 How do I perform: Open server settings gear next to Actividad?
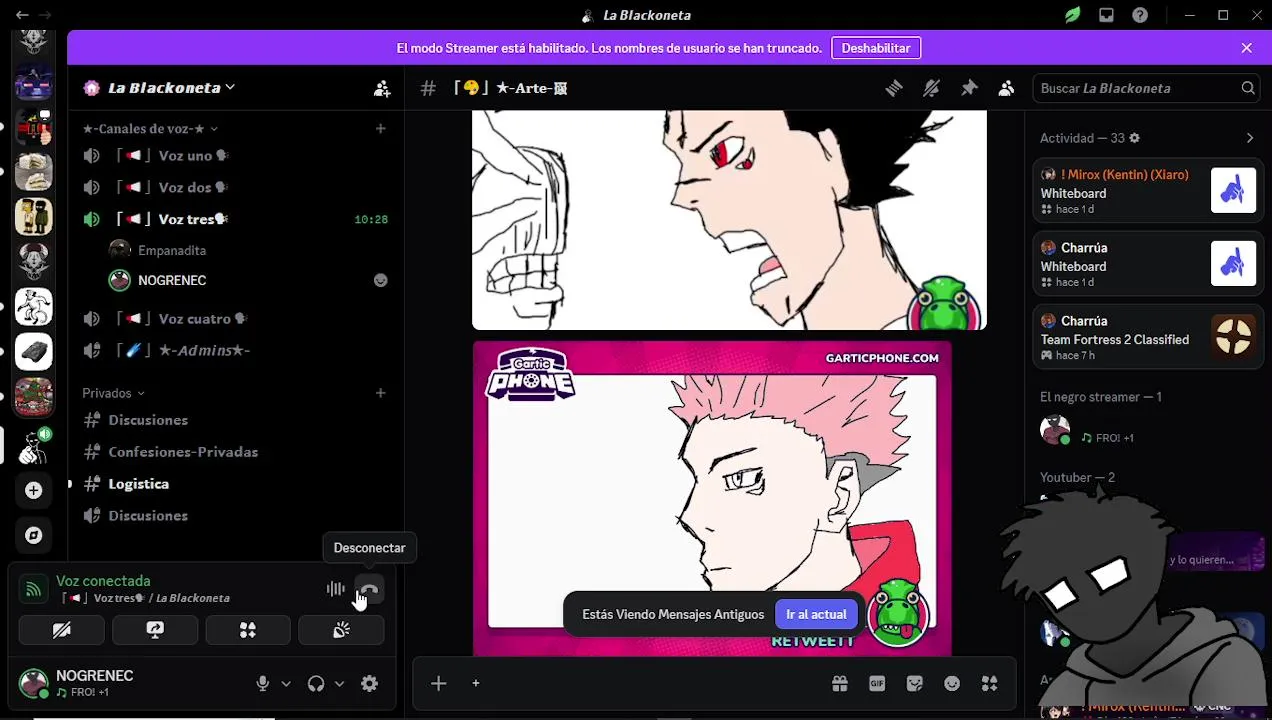point(1134,138)
